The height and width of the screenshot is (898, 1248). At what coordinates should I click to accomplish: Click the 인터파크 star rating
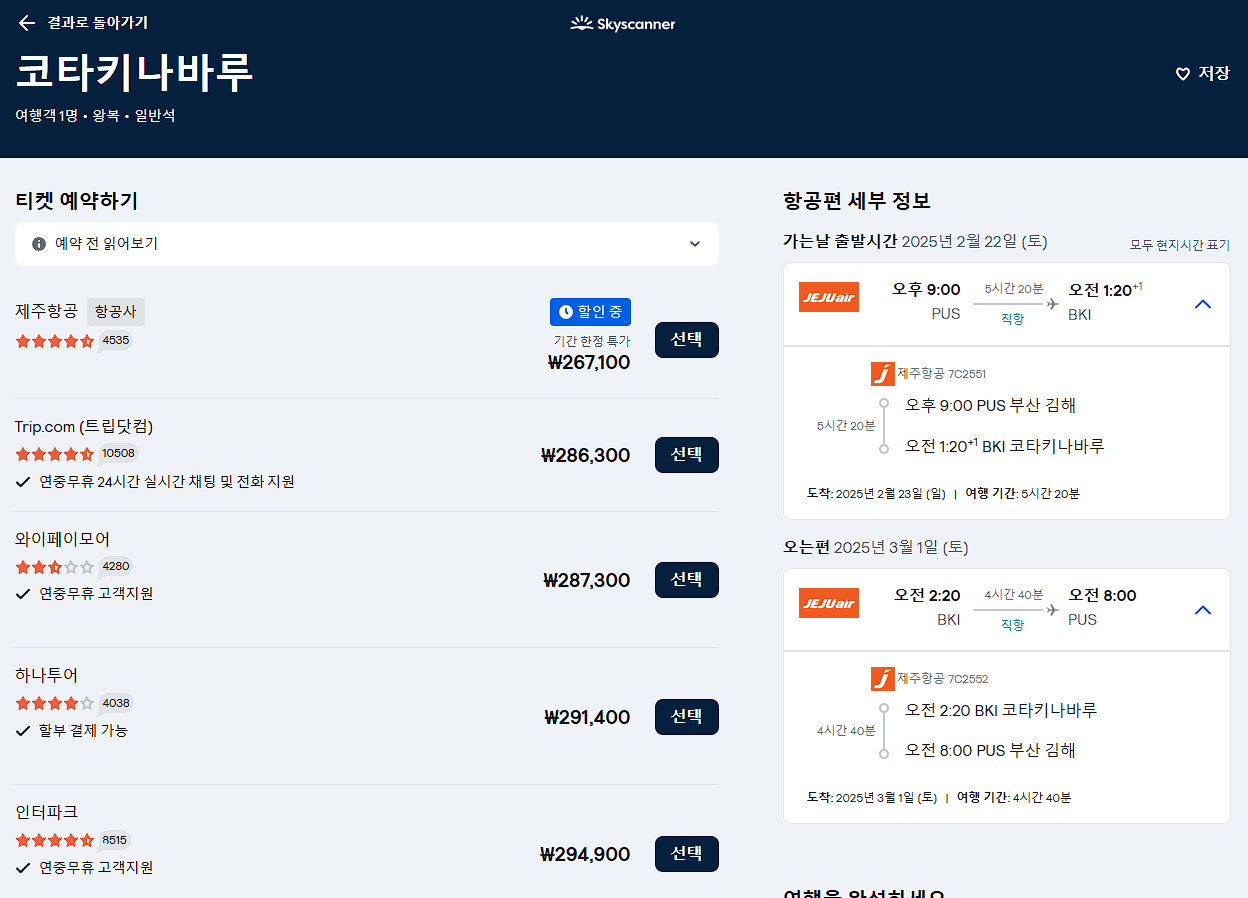point(55,840)
